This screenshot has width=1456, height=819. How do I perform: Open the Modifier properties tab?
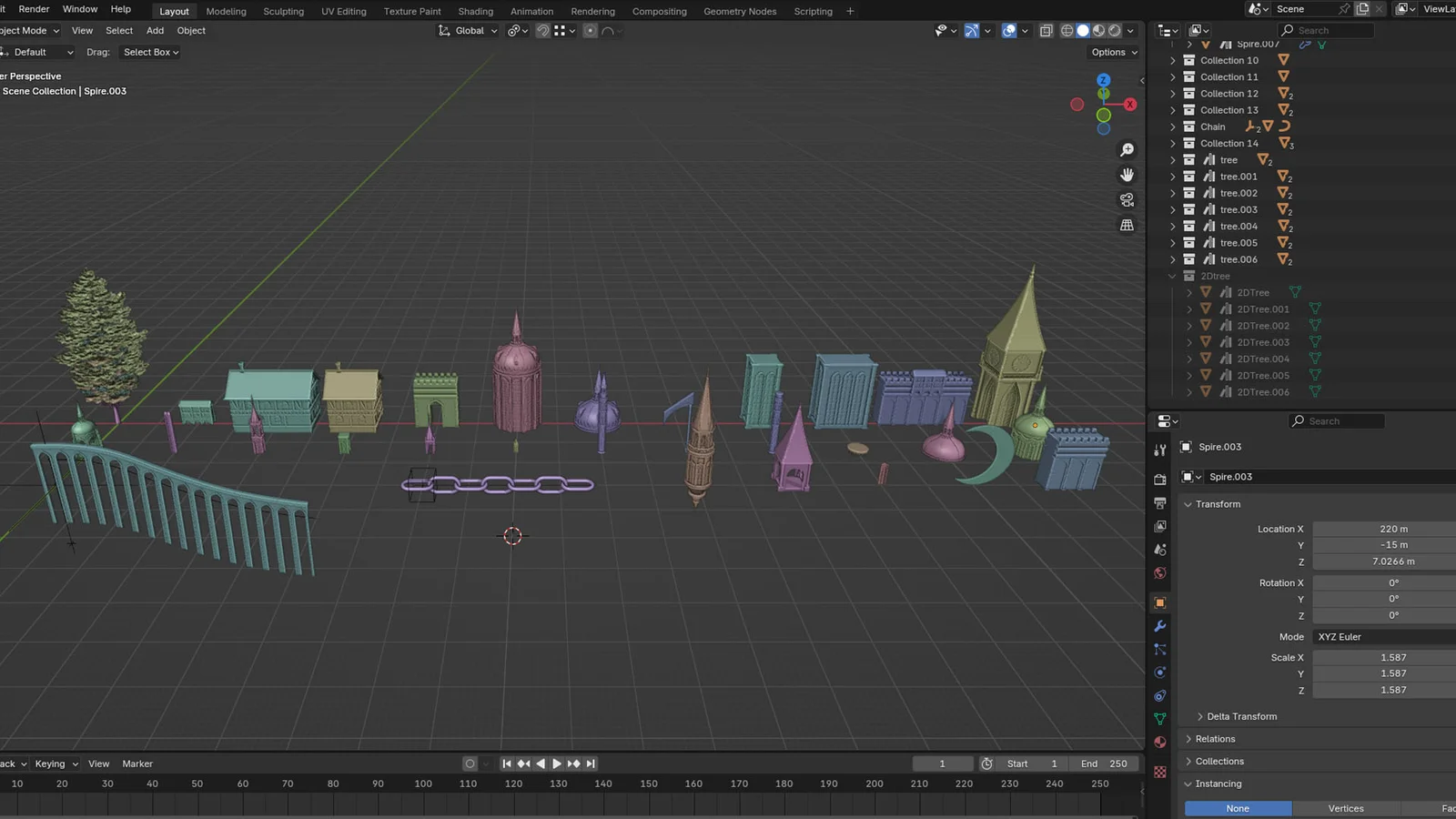[x=1159, y=626]
